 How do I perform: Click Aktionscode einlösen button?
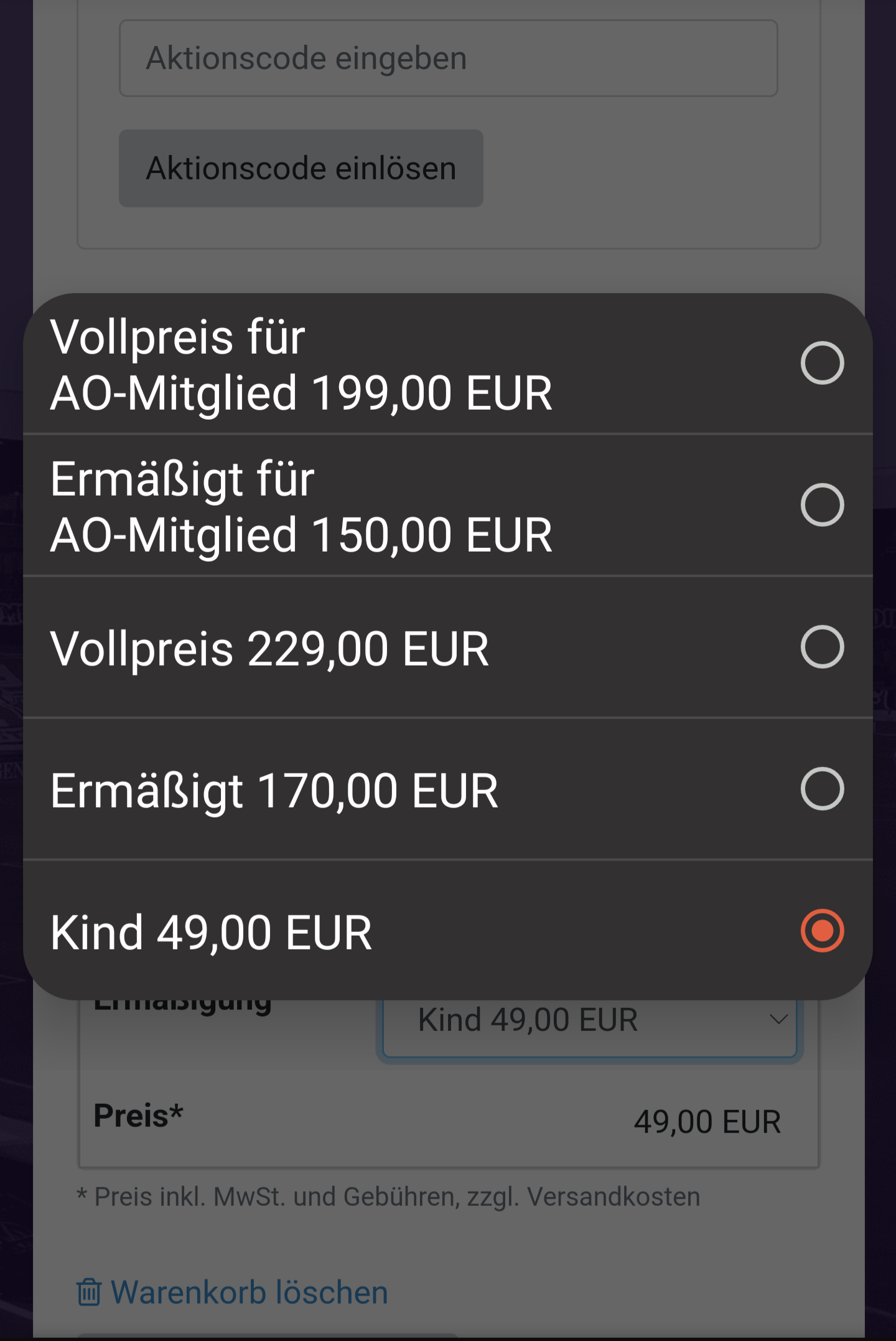click(x=301, y=168)
